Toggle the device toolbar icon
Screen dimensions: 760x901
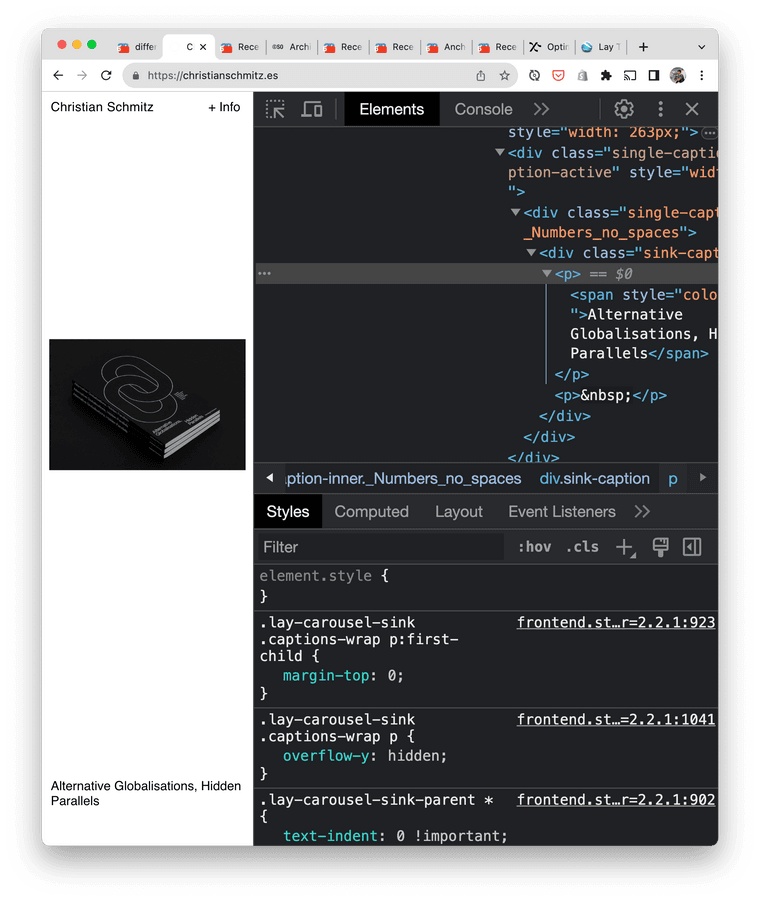312,109
